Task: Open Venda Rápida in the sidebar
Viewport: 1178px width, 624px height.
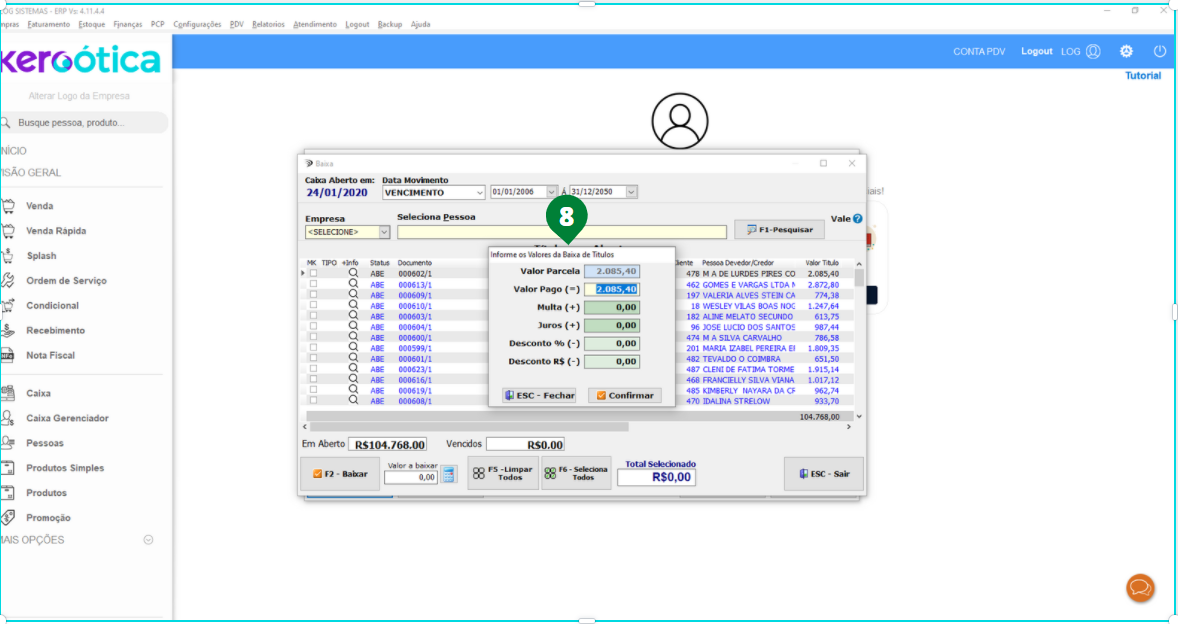Action: 56,231
